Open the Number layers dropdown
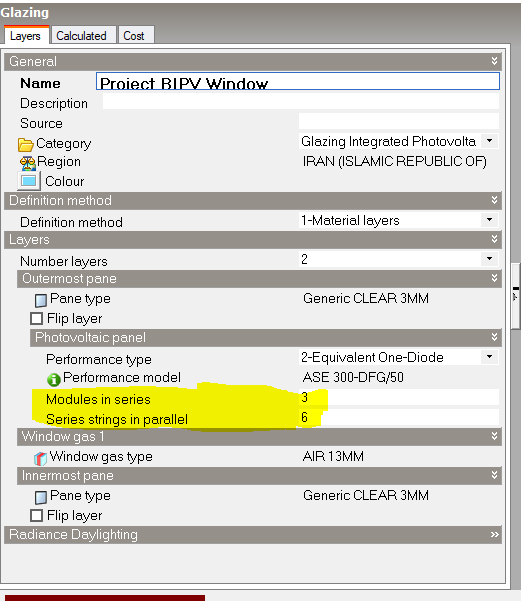Image resolution: width=521 pixels, height=601 pixels. [490, 259]
